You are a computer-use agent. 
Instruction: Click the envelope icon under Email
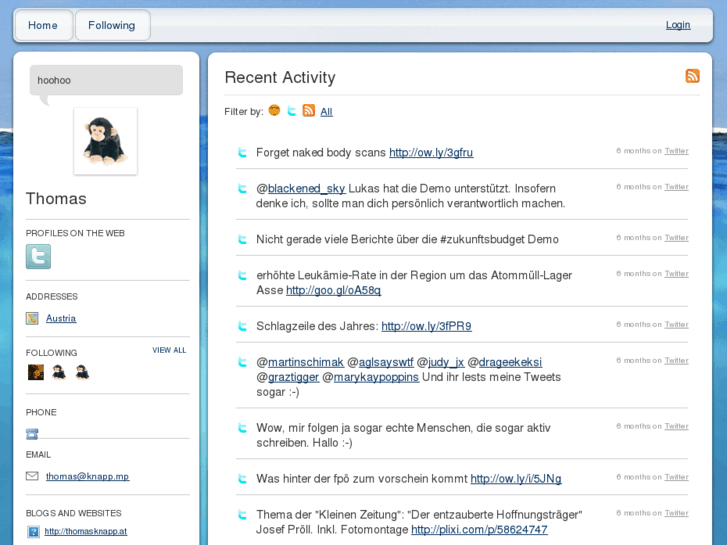tap(32, 476)
